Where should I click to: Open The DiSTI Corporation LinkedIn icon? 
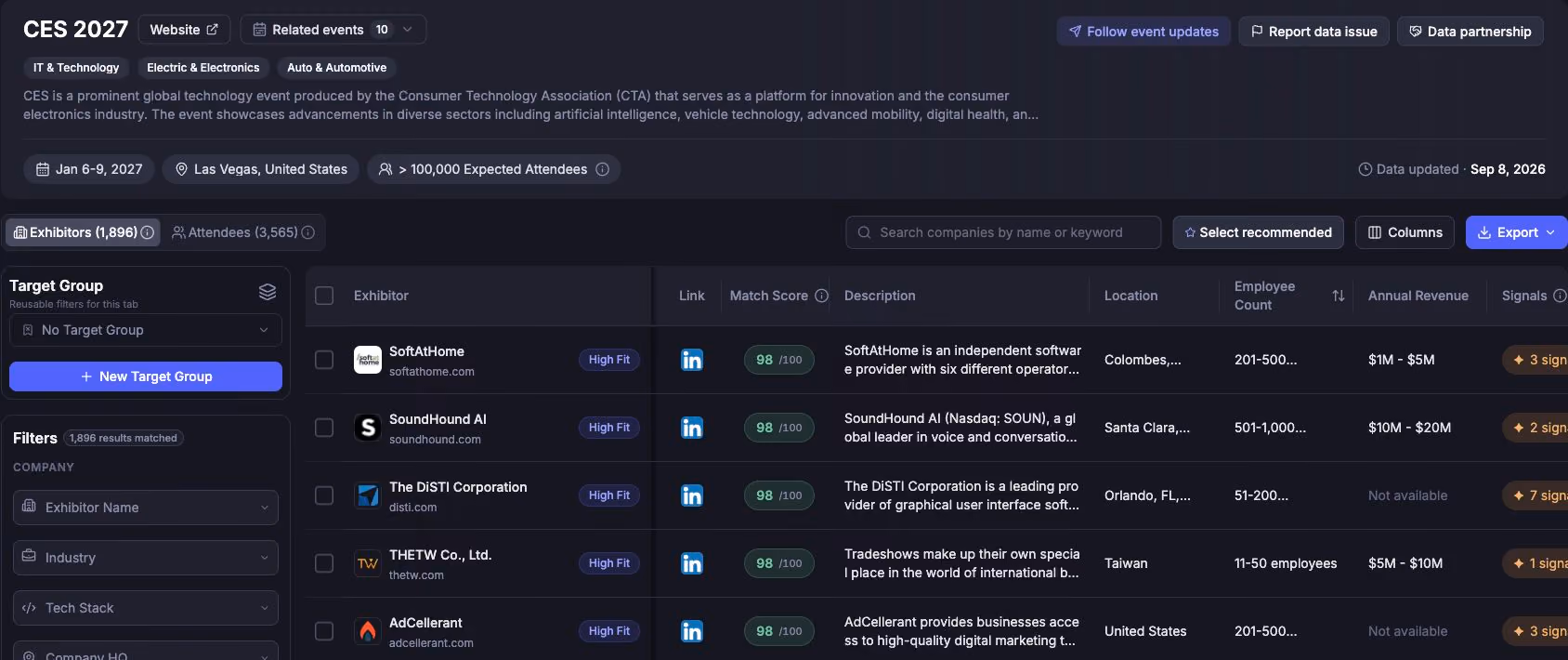(692, 495)
